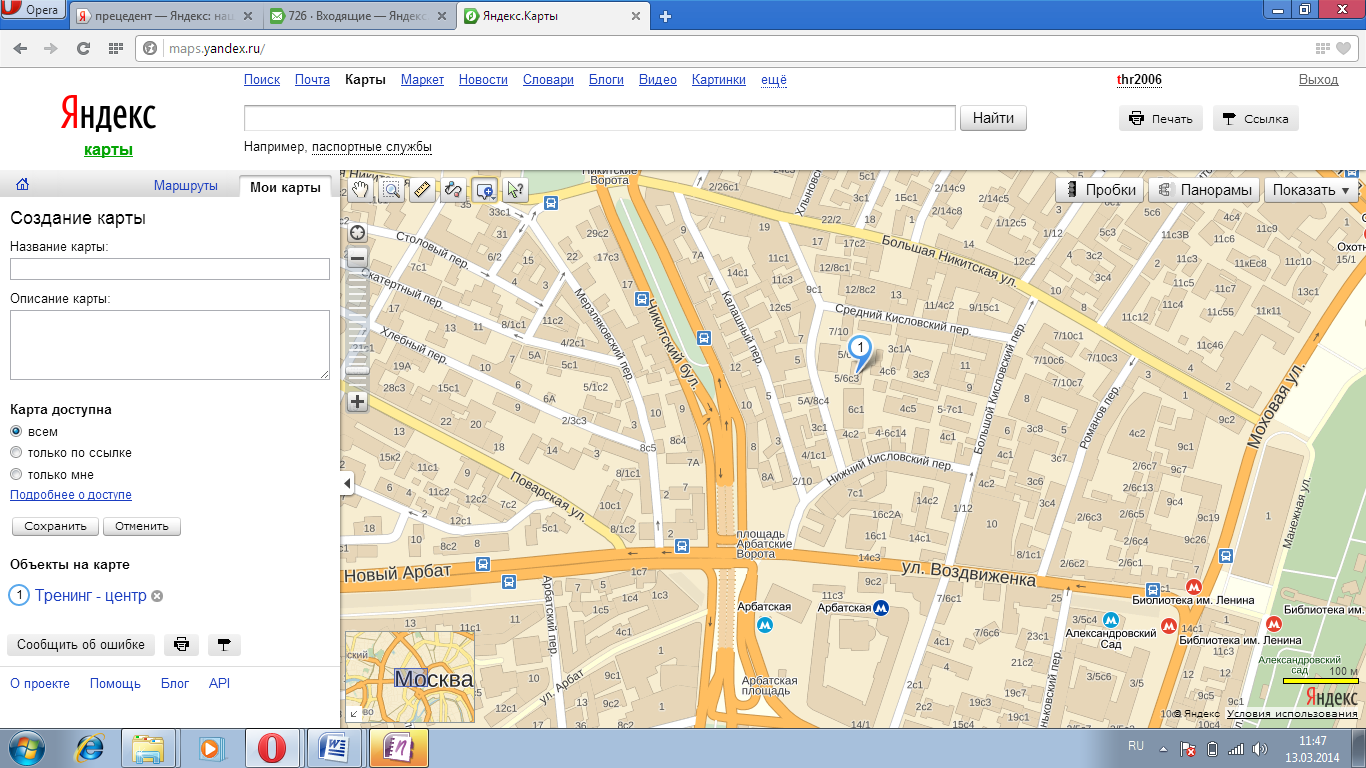Click the Выход logout link

pyautogui.click(x=1318, y=80)
